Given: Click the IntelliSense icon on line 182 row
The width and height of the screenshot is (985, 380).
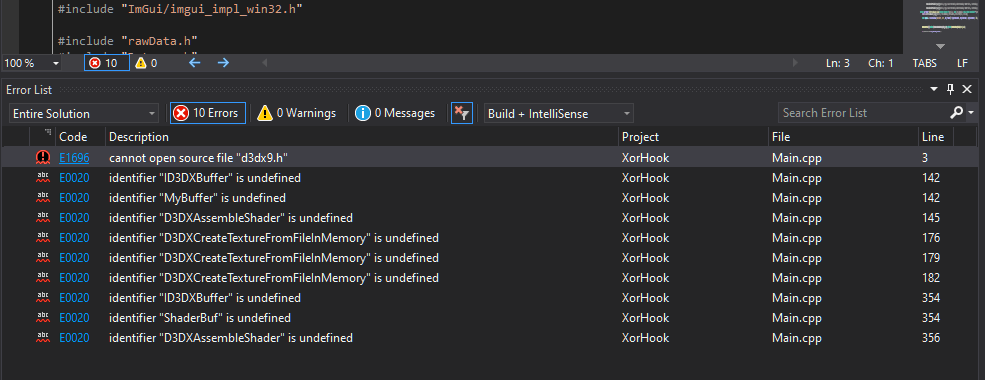Looking at the screenshot, I should coord(43,278).
